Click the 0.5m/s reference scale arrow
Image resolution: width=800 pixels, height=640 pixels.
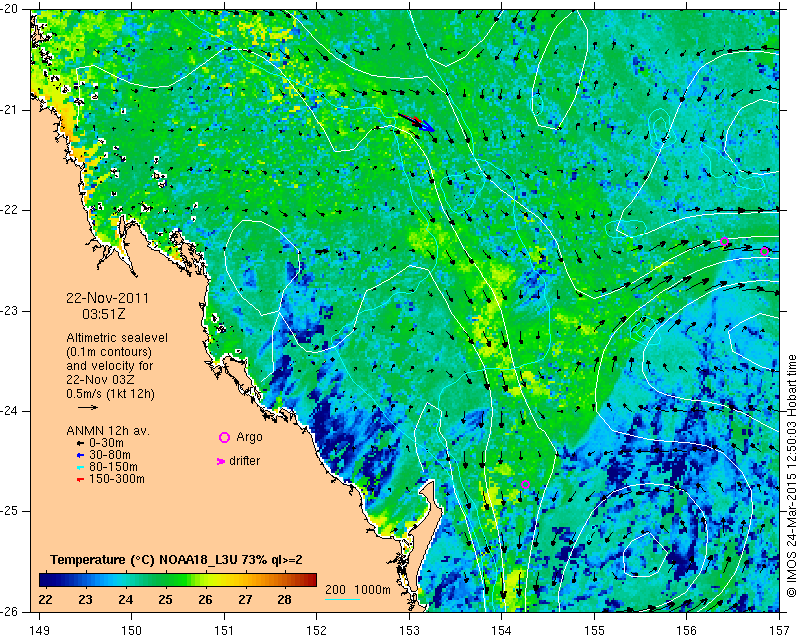point(88,407)
